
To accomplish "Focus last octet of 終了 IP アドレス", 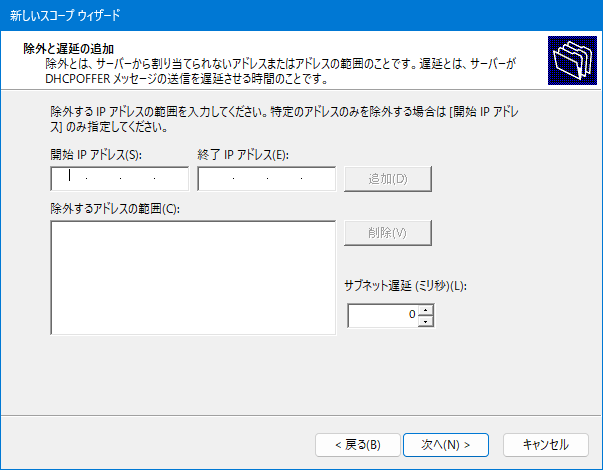I will coord(318,179).
